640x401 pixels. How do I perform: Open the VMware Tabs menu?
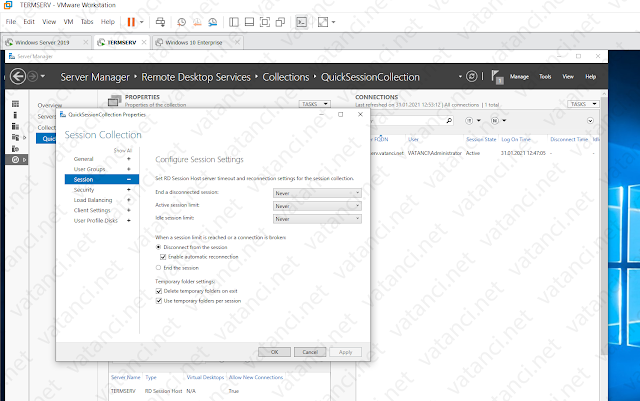point(87,22)
